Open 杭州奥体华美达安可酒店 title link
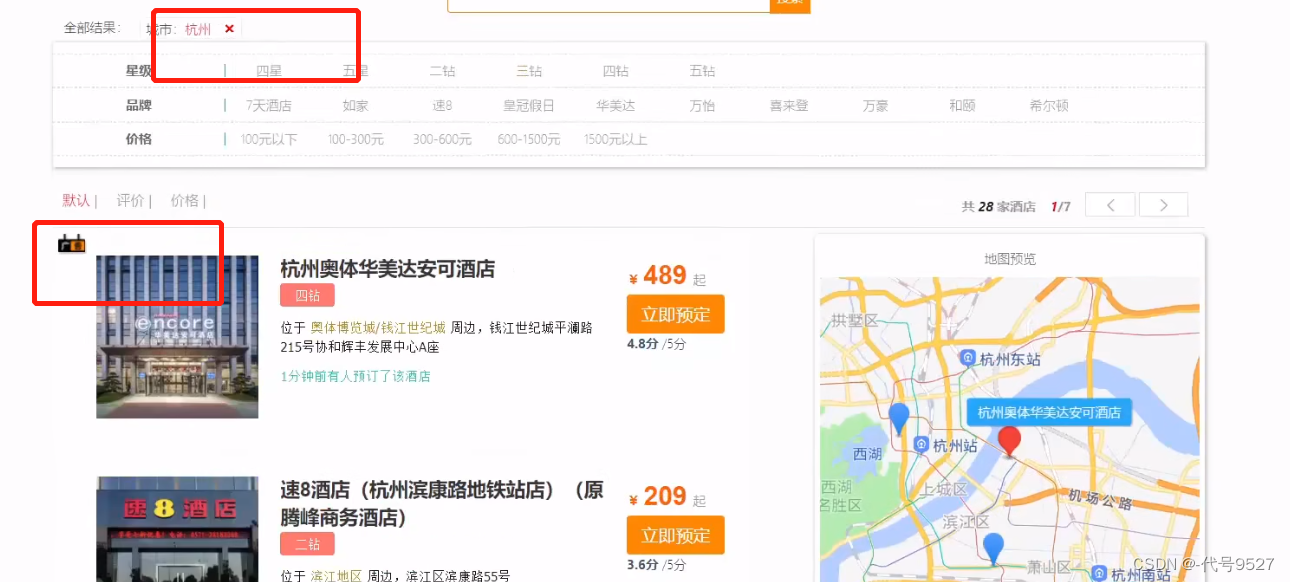Viewport: 1290px width, 582px height. point(387,269)
